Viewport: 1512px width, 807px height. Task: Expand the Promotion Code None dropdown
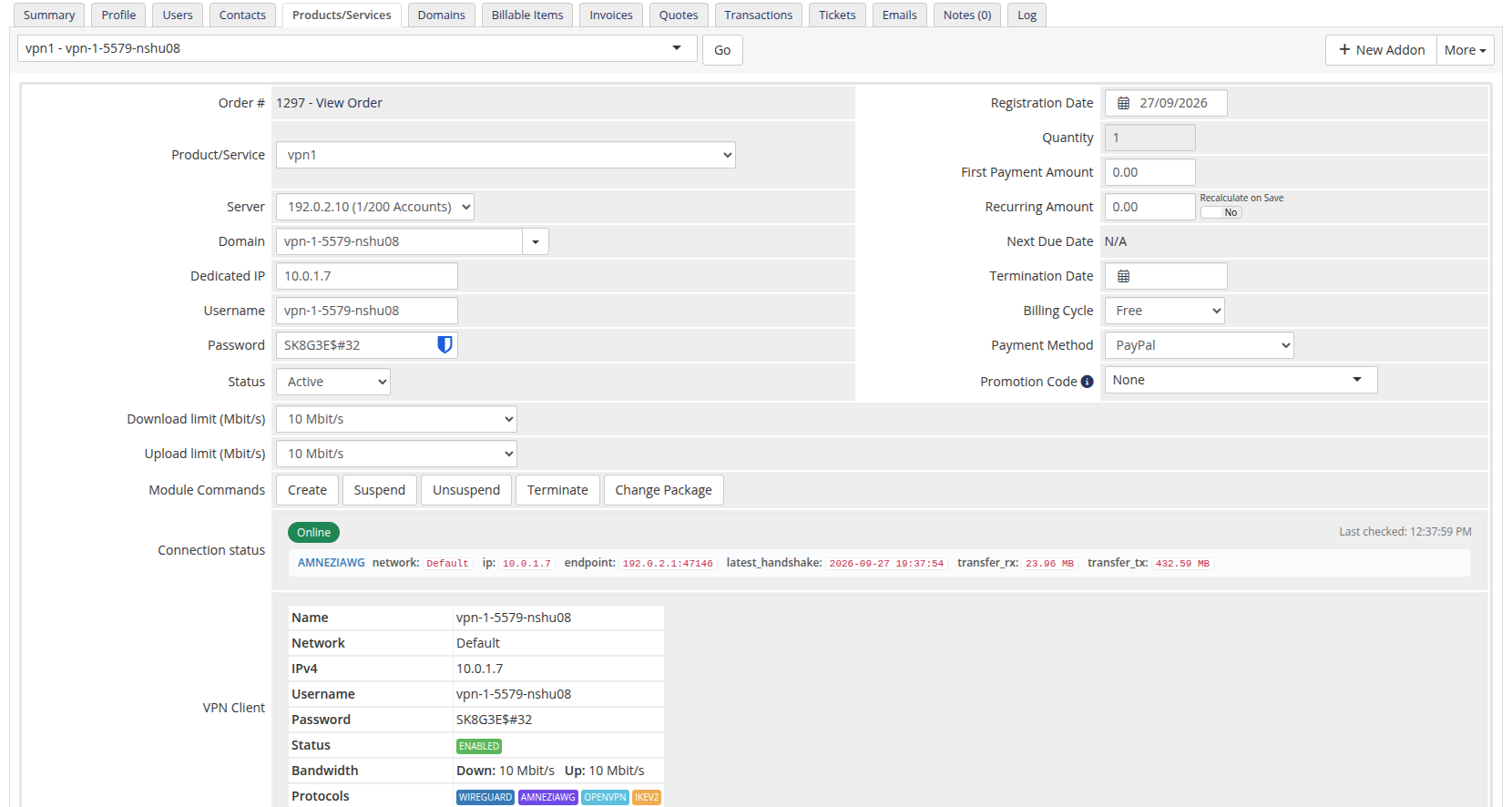pyautogui.click(x=1241, y=380)
